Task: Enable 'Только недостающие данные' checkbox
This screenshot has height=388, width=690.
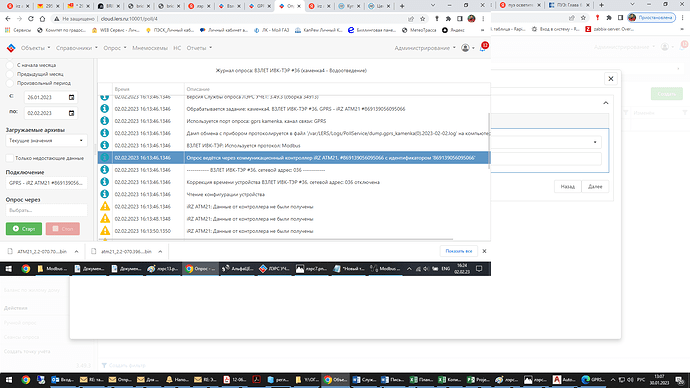Action: [10, 158]
